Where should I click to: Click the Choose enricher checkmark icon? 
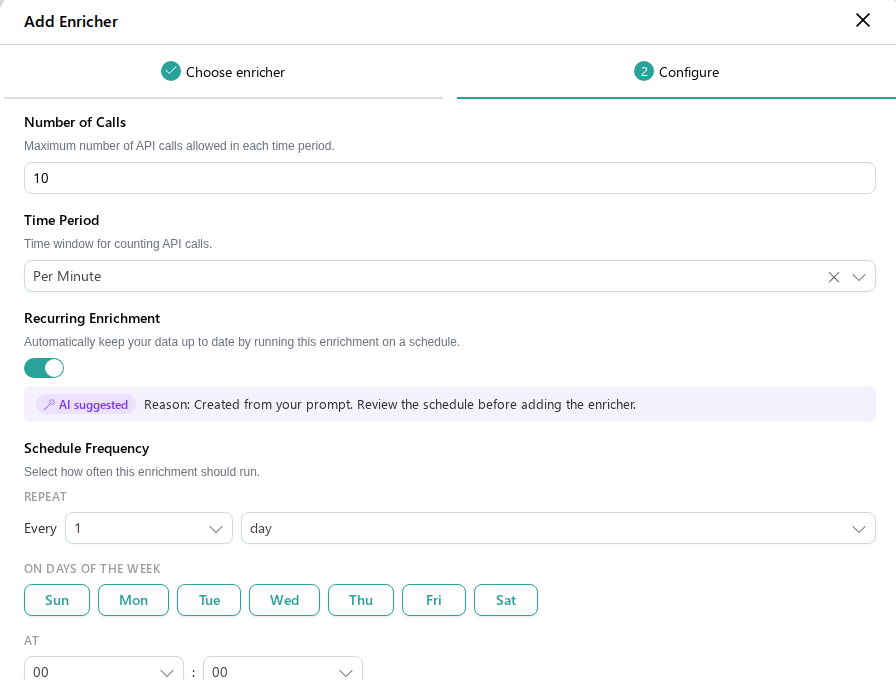coord(170,71)
